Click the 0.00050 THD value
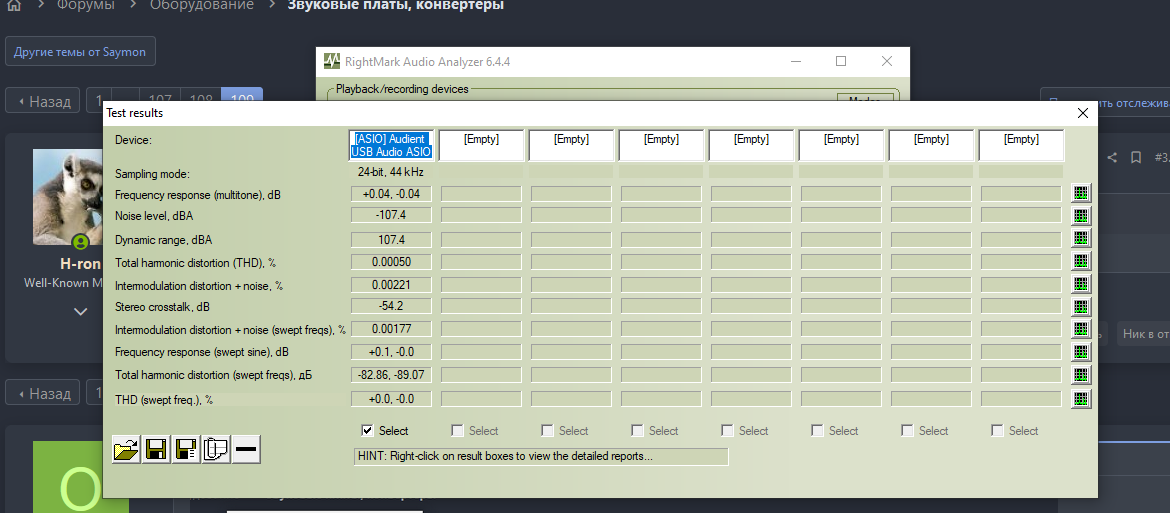Screen dimensions: 1170x513 392,262
